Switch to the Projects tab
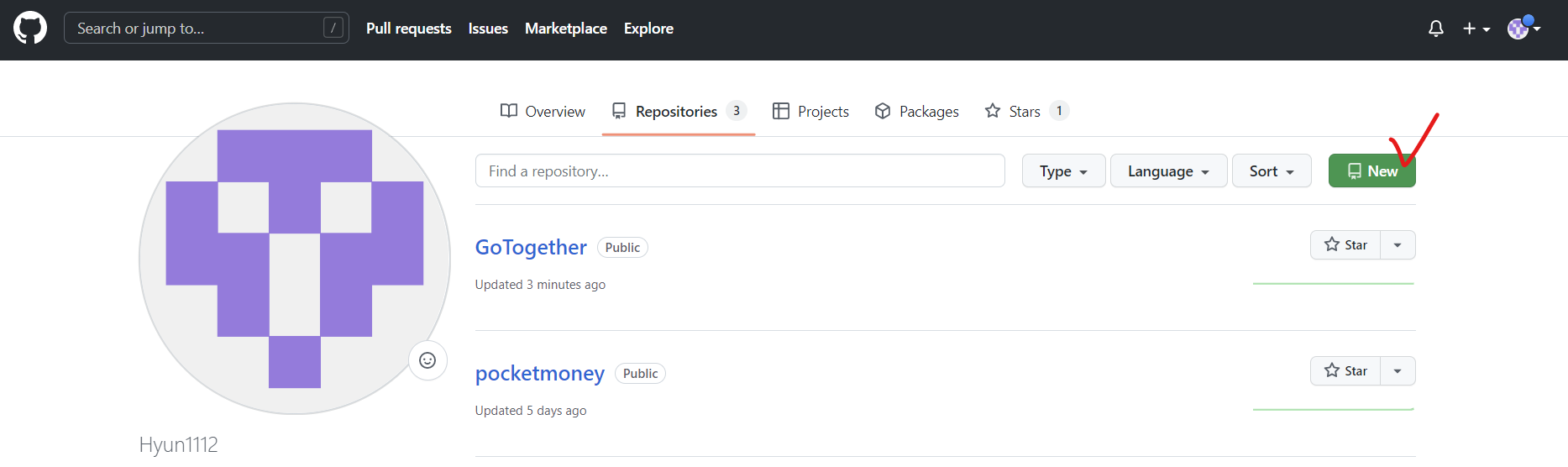 click(x=810, y=111)
